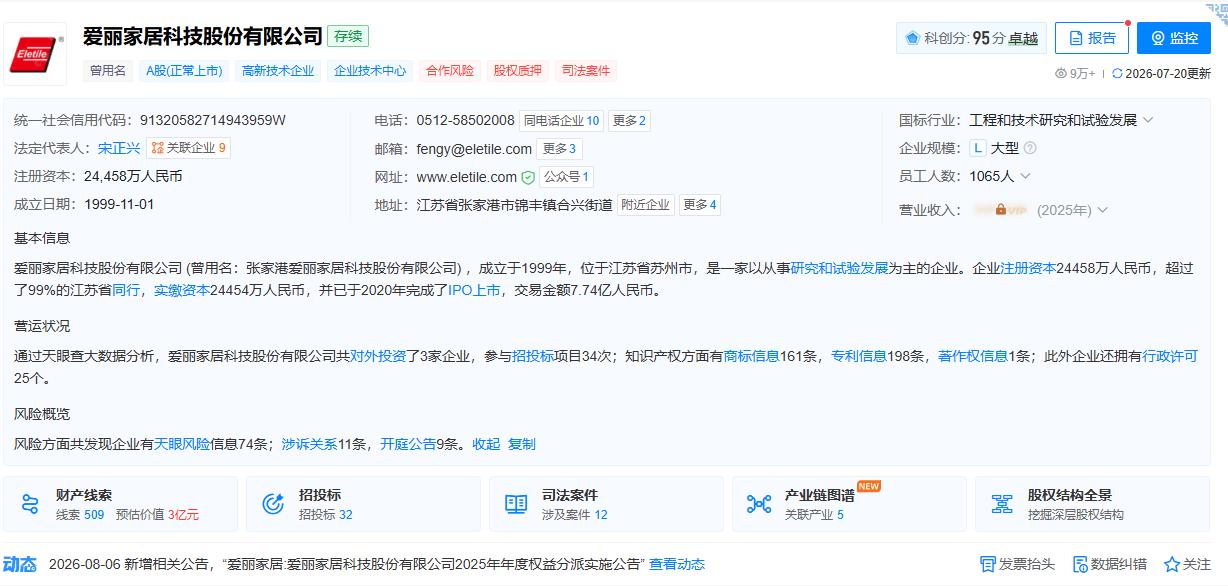Click the 产业链图谱 card icon
Viewport: 1228px width, 586px height.
(759, 503)
